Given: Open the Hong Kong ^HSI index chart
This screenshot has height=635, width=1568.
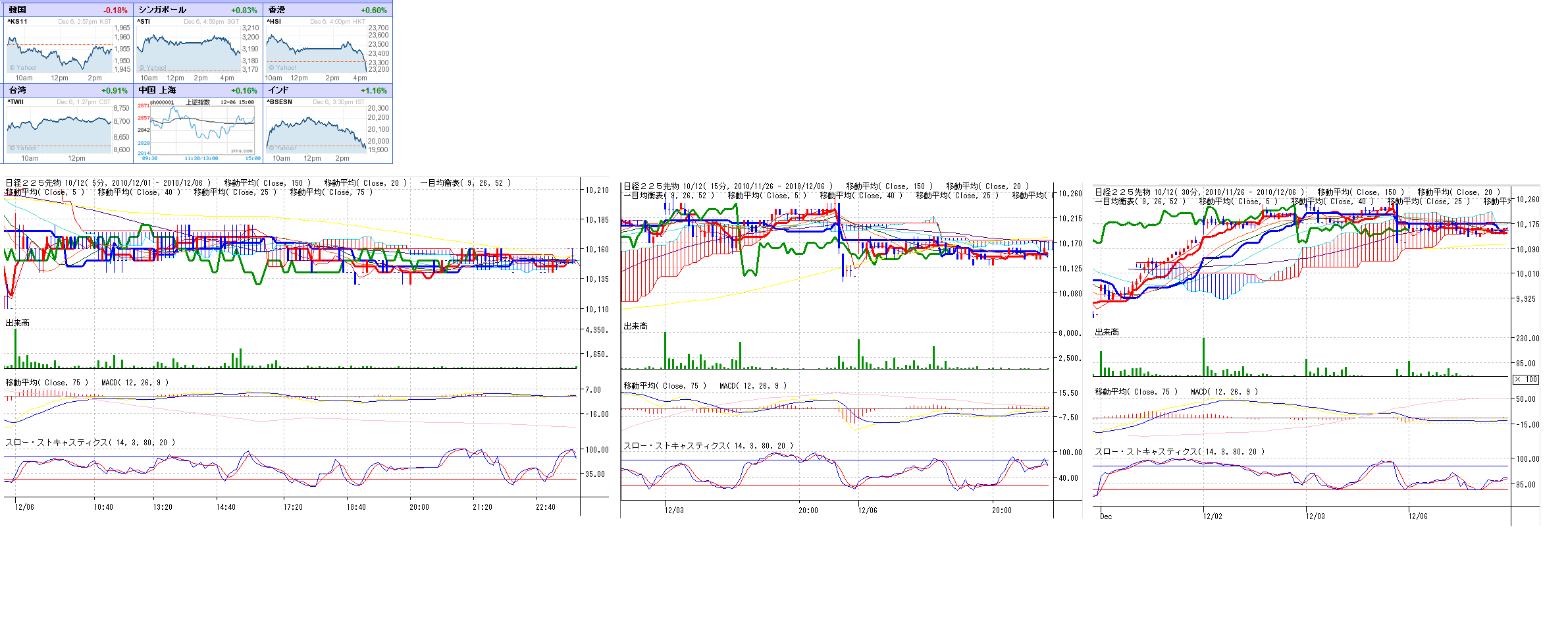Looking at the screenshot, I should point(317,49).
